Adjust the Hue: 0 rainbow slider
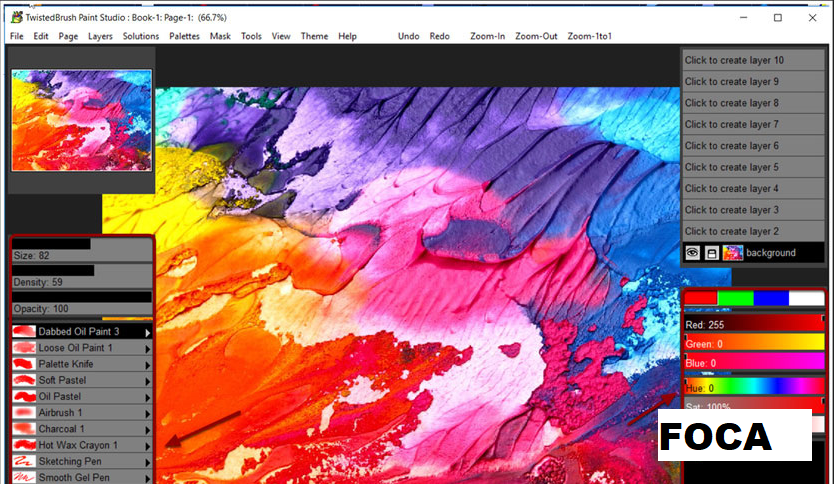Viewport: 835px width, 484px height. point(754,387)
